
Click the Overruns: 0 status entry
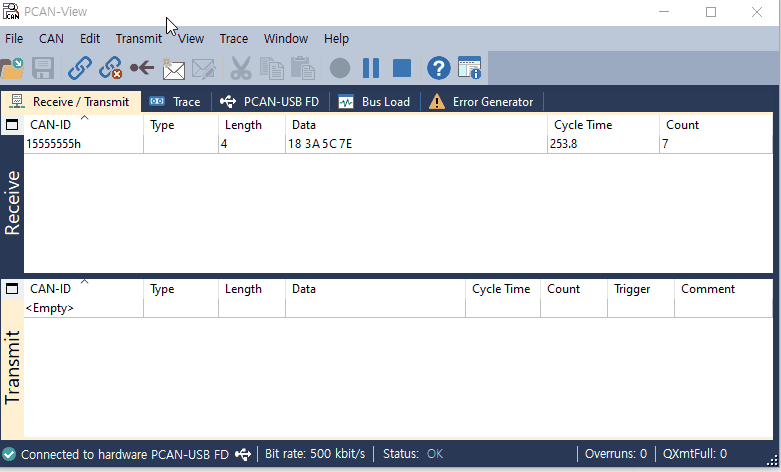pyautogui.click(x=616, y=454)
